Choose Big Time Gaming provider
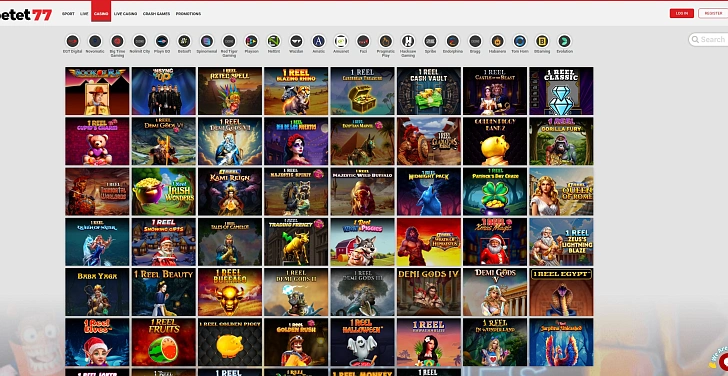Screen dimensions: 728x376 (117, 41)
